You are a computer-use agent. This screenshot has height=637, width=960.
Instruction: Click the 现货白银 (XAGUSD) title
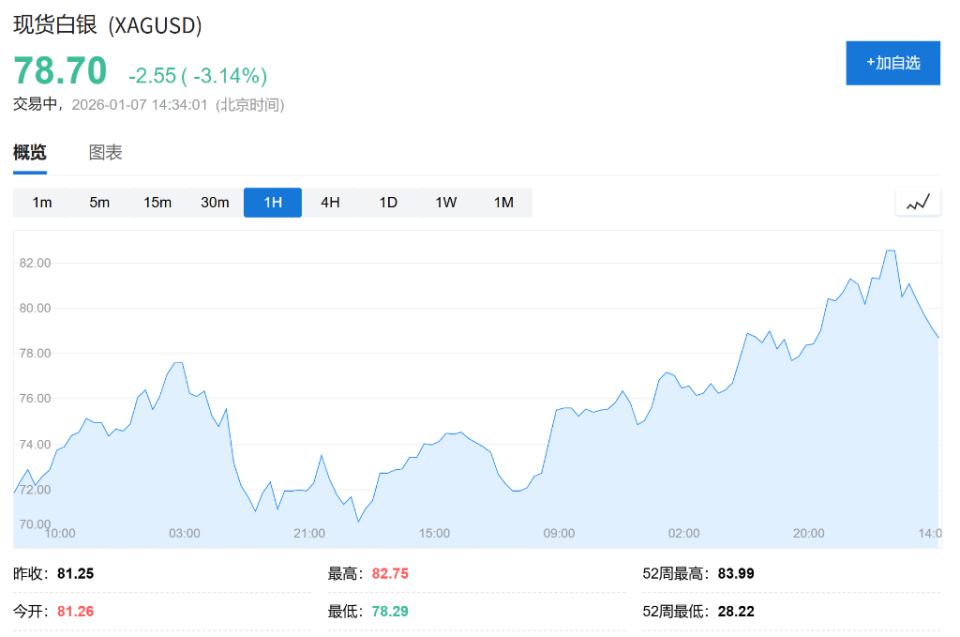click(107, 26)
